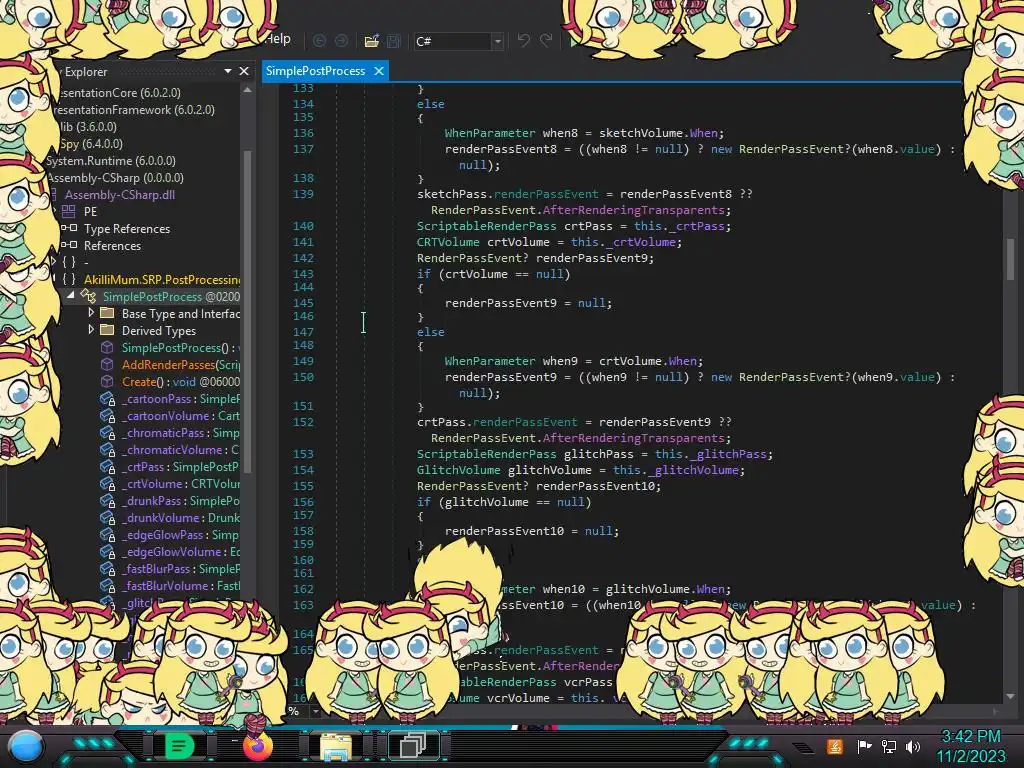Select the AddRenderPasses method entry
Viewport: 1024px width, 768px height.
coord(181,364)
